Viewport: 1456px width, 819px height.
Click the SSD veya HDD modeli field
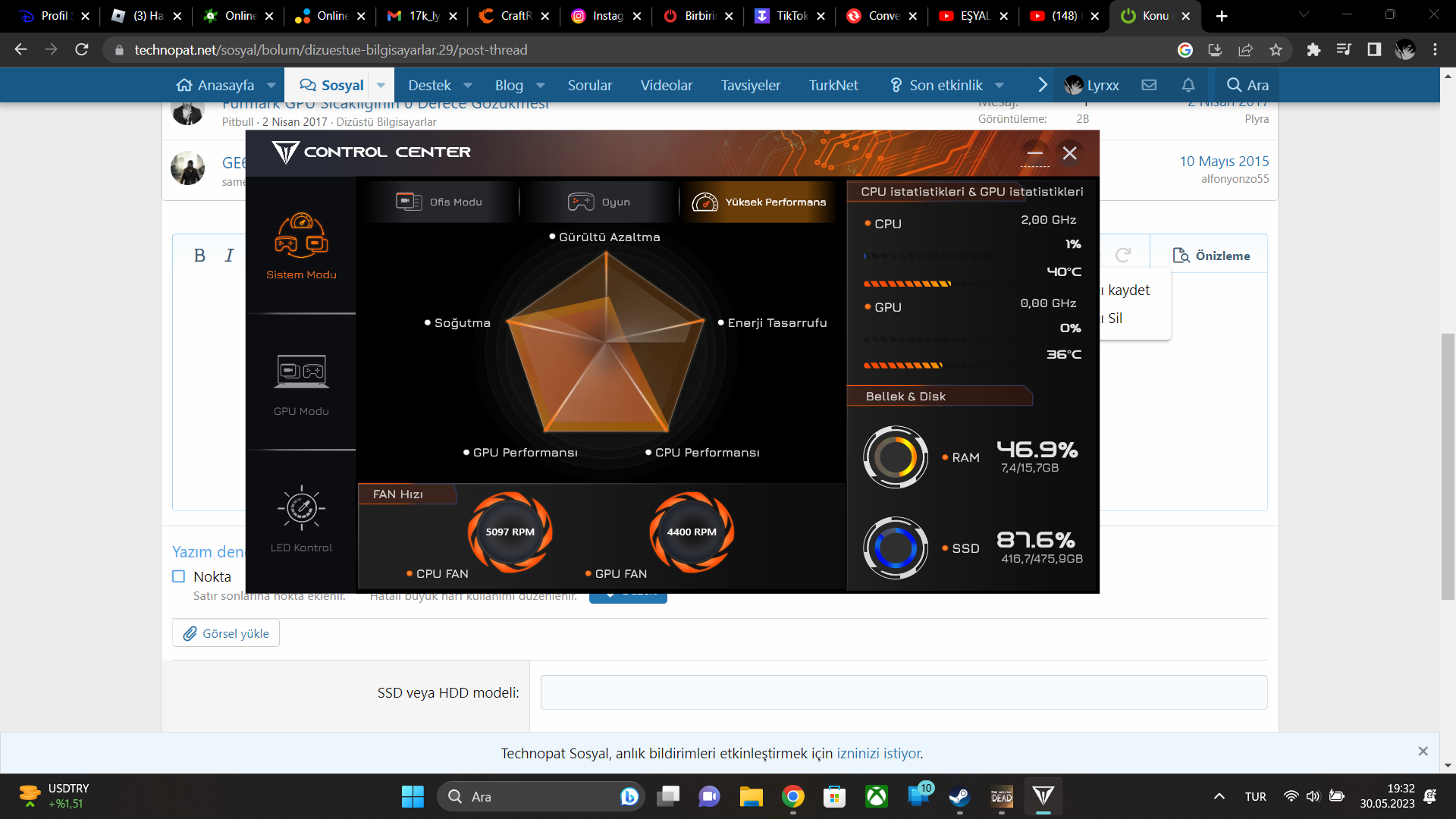[x=903, y=692]
